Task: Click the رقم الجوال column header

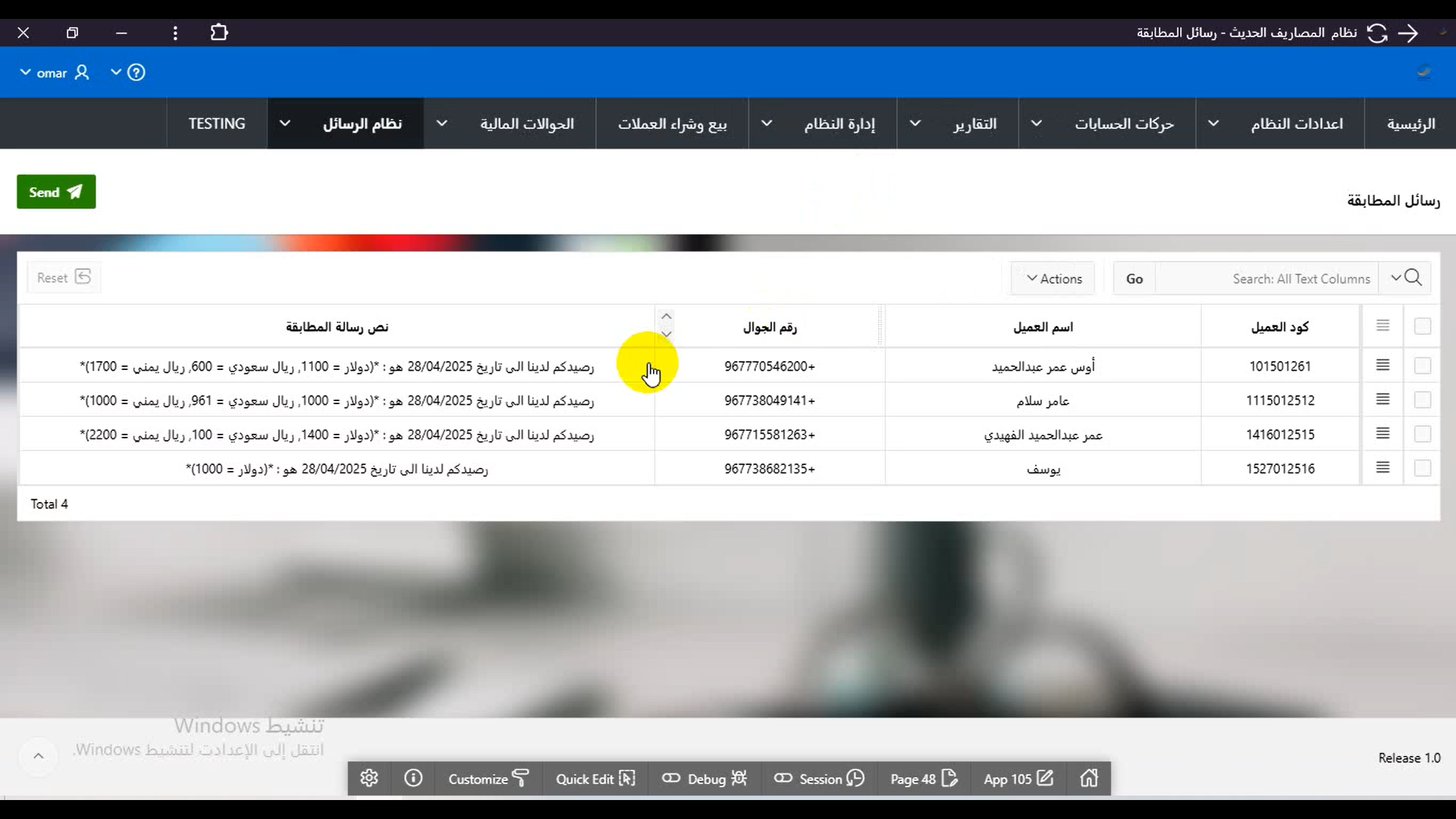Action: [769, 327]
